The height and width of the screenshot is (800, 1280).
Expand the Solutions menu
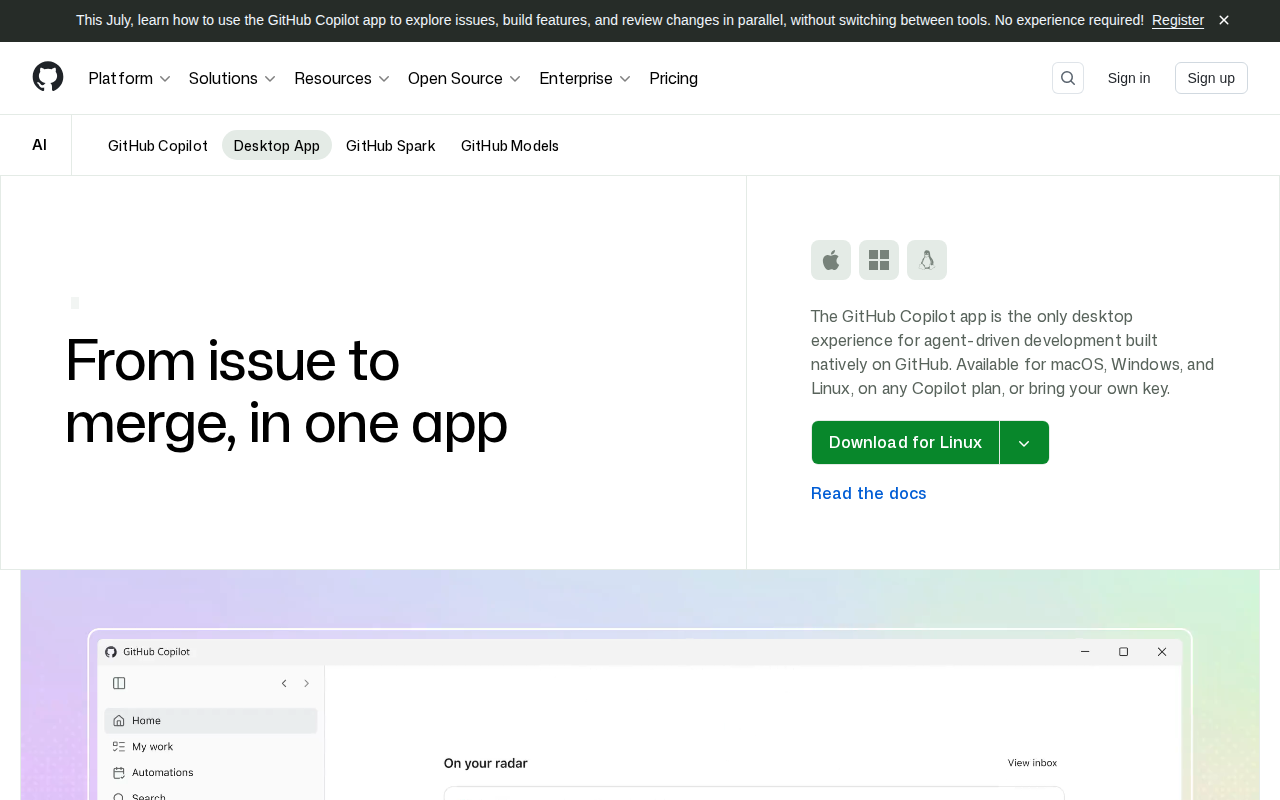[x=232, y=78]
